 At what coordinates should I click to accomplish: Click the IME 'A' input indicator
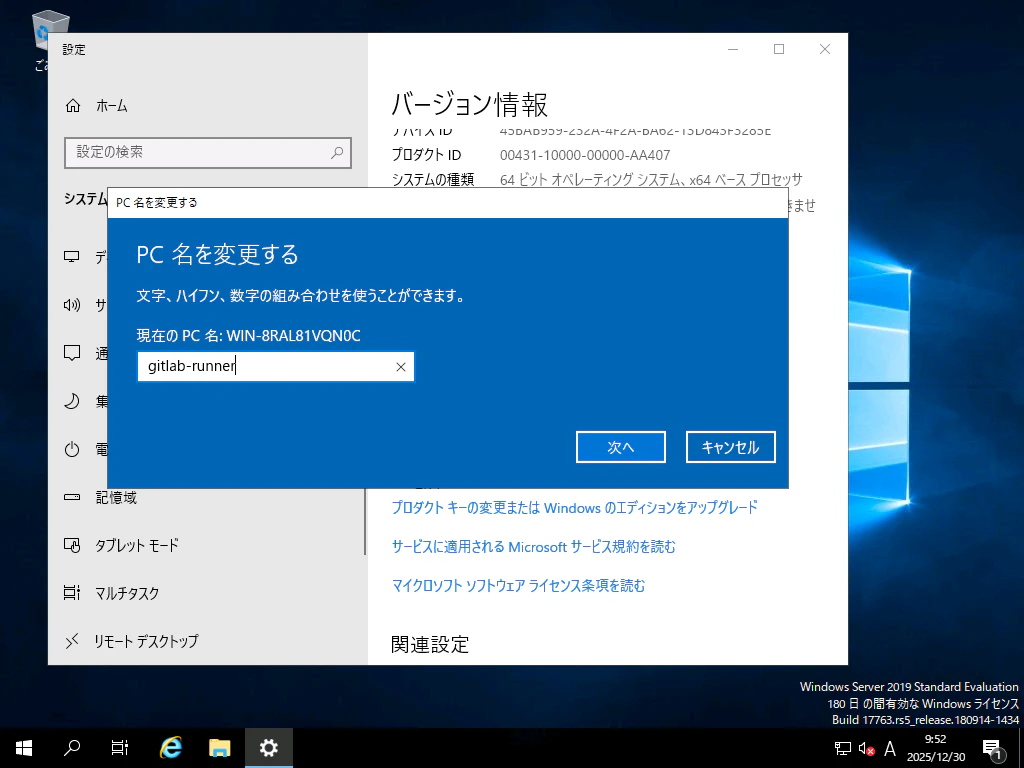pyautogui.click(x=889, y=747)
